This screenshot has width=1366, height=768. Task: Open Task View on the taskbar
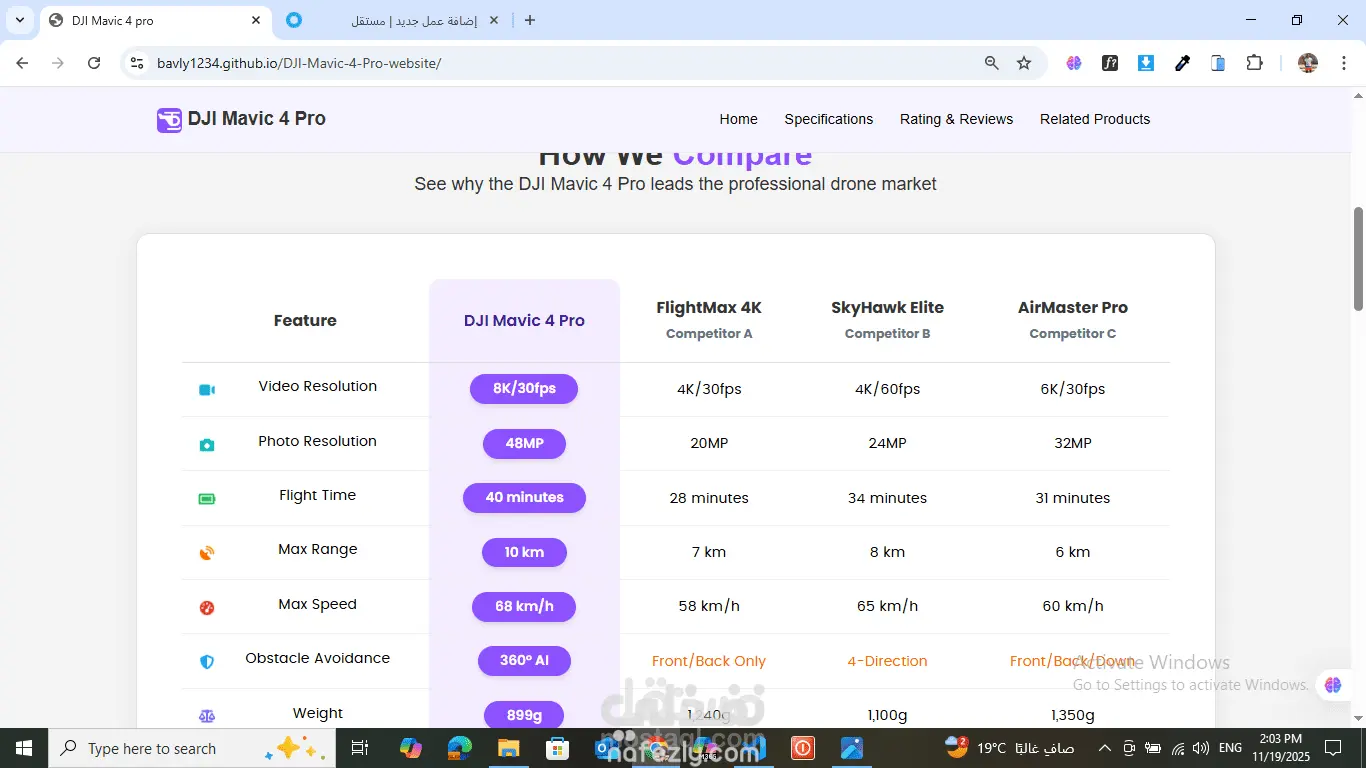(360, 748)
